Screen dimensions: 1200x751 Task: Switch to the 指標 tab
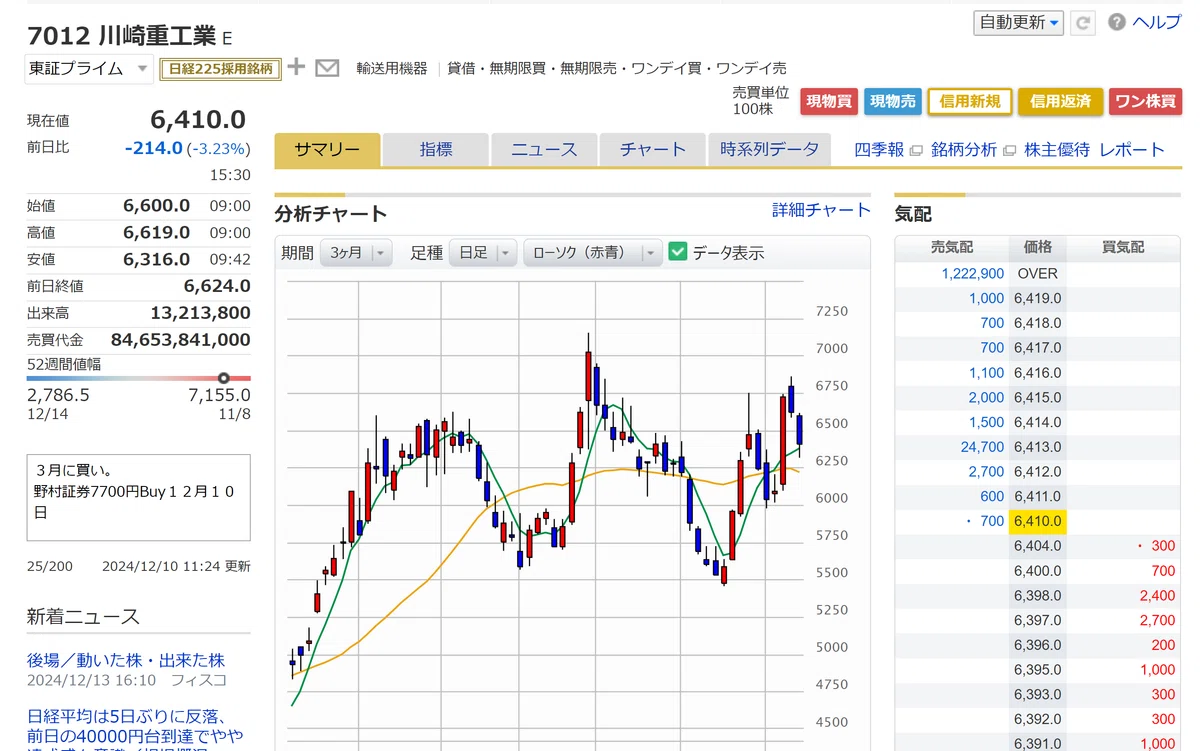click(436, 150)
